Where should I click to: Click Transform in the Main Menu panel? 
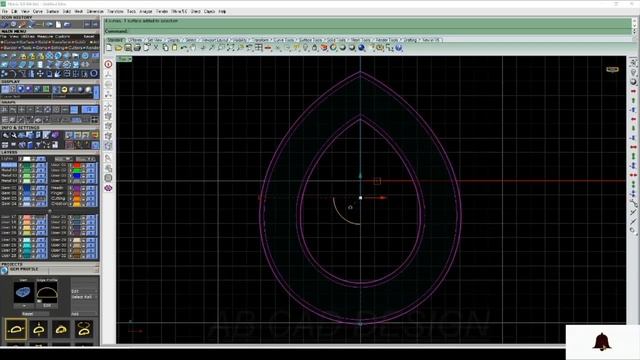pyautogui.click(x=59, y=42)
